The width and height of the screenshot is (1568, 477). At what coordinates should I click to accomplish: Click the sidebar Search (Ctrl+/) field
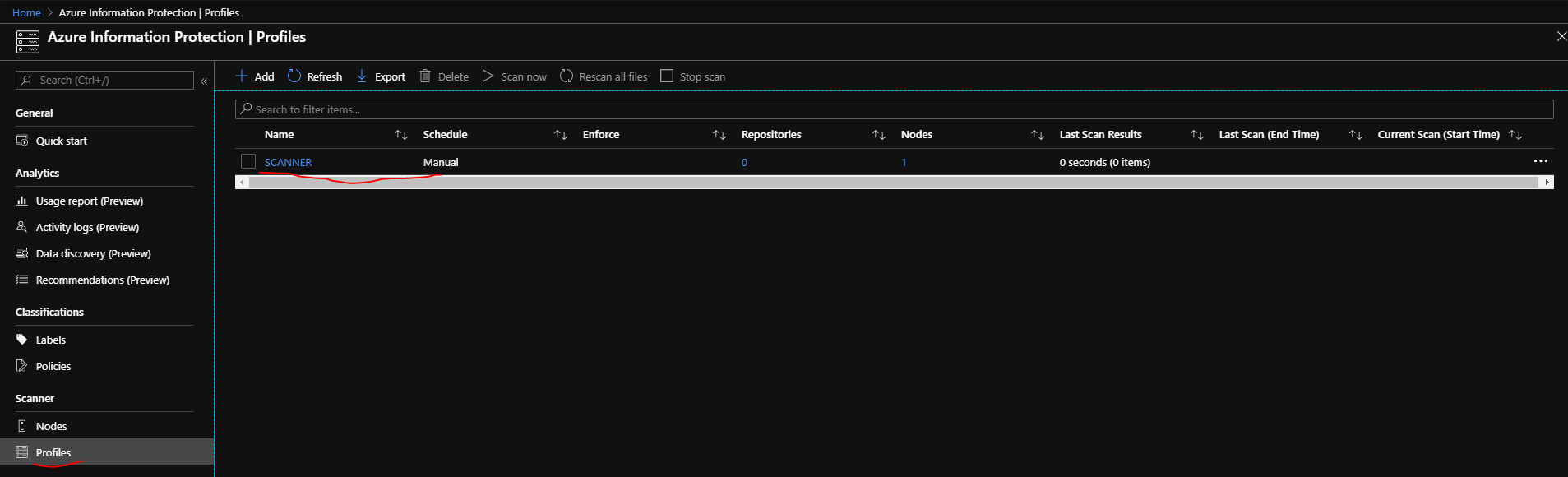point(104,80)
